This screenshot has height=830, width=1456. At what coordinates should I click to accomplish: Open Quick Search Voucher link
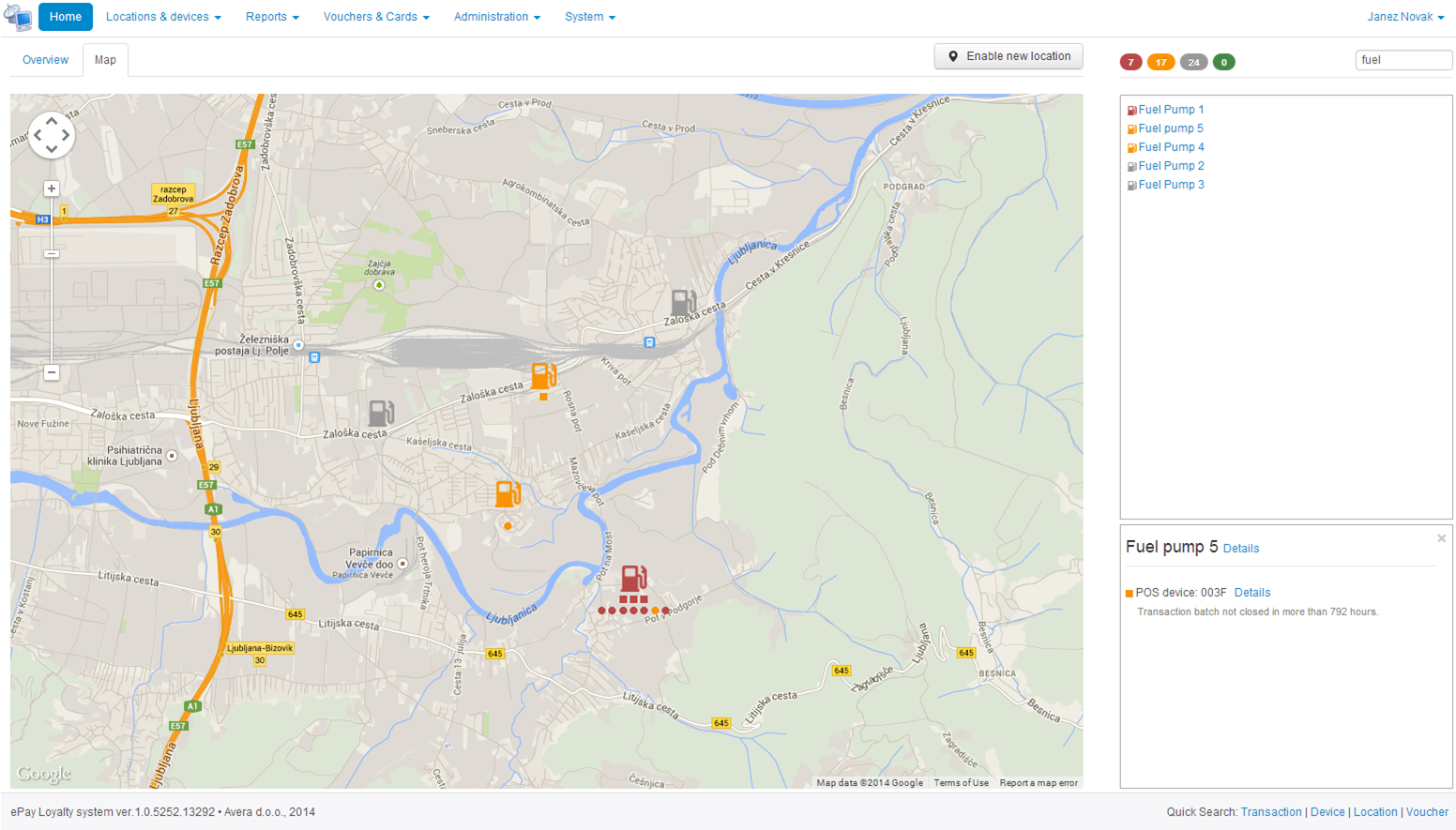(1427, 812)
